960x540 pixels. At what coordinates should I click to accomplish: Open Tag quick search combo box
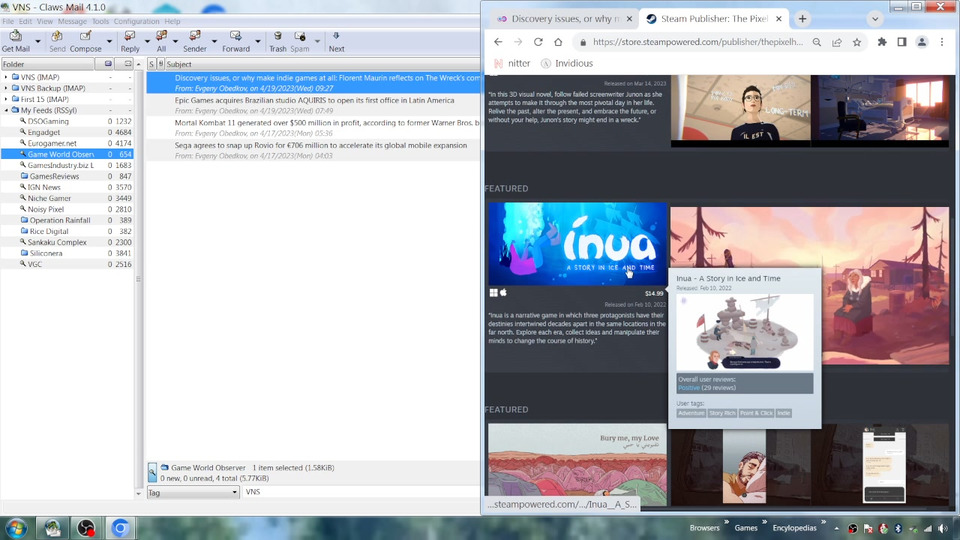click(193, 492)
